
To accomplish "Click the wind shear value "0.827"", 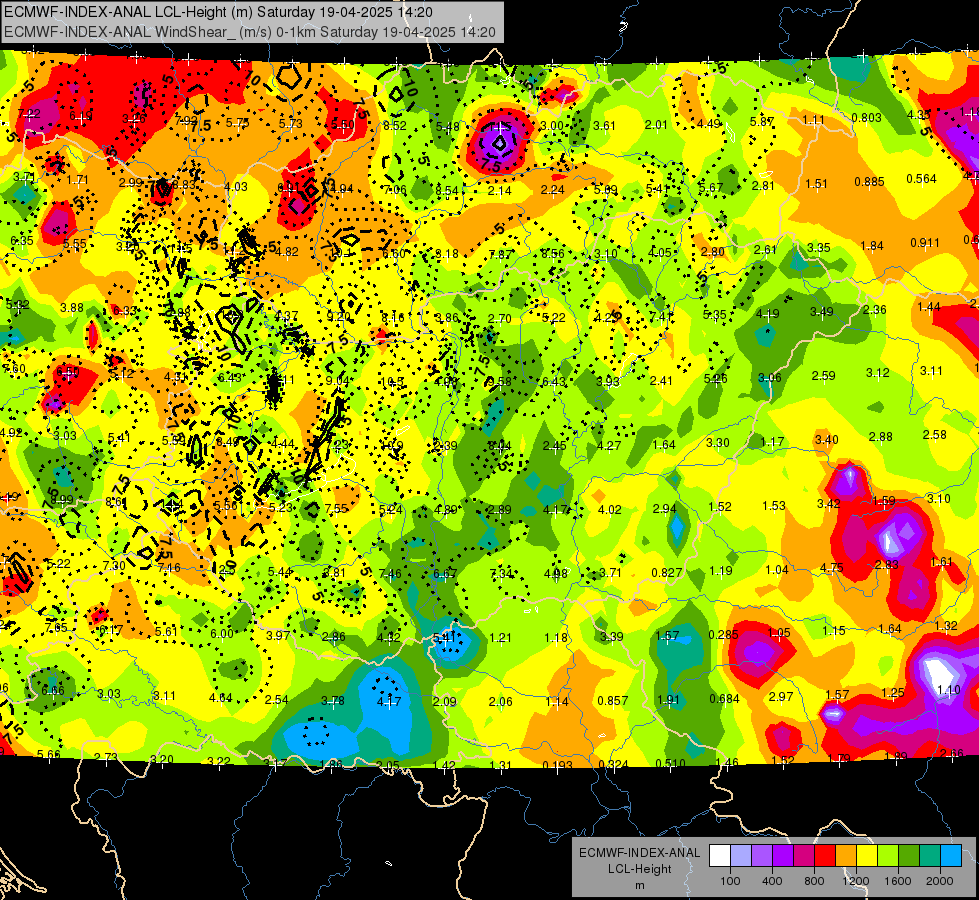I will [x=667, y=573].
